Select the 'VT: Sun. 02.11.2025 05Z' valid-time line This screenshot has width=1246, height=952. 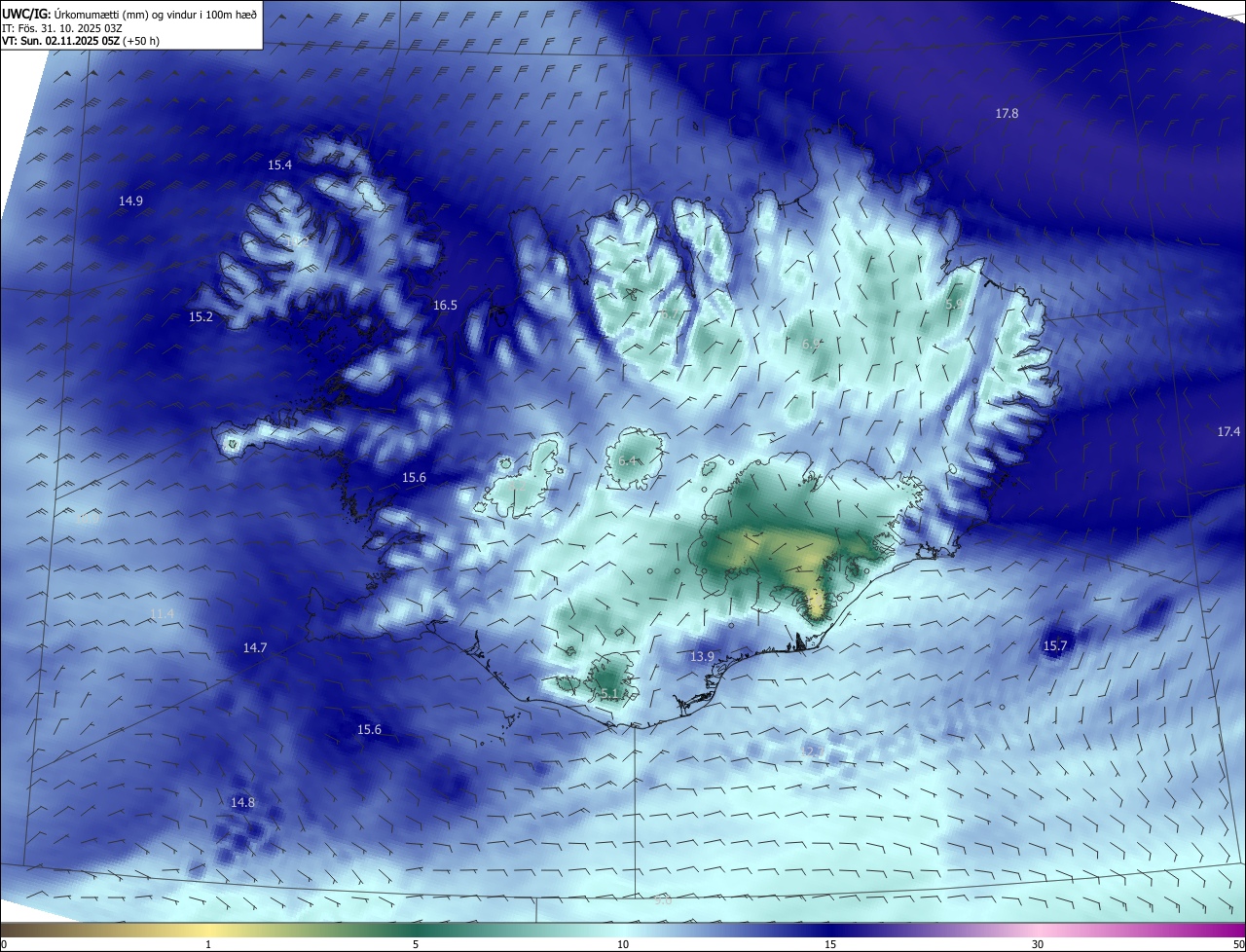click(x=62, y=42)
